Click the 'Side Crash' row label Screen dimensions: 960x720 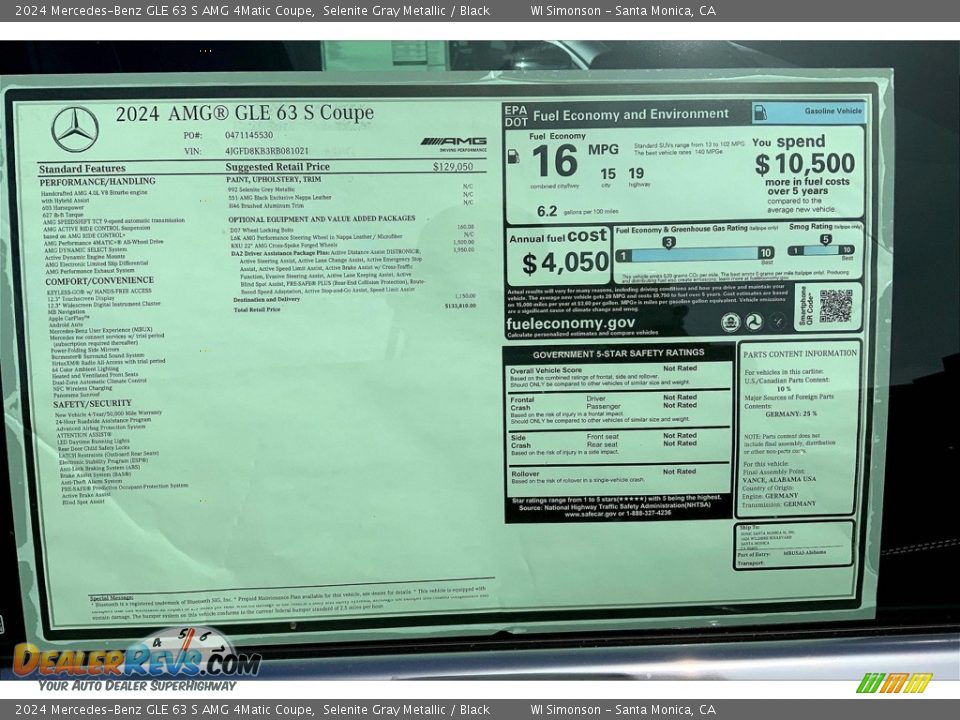520,441
